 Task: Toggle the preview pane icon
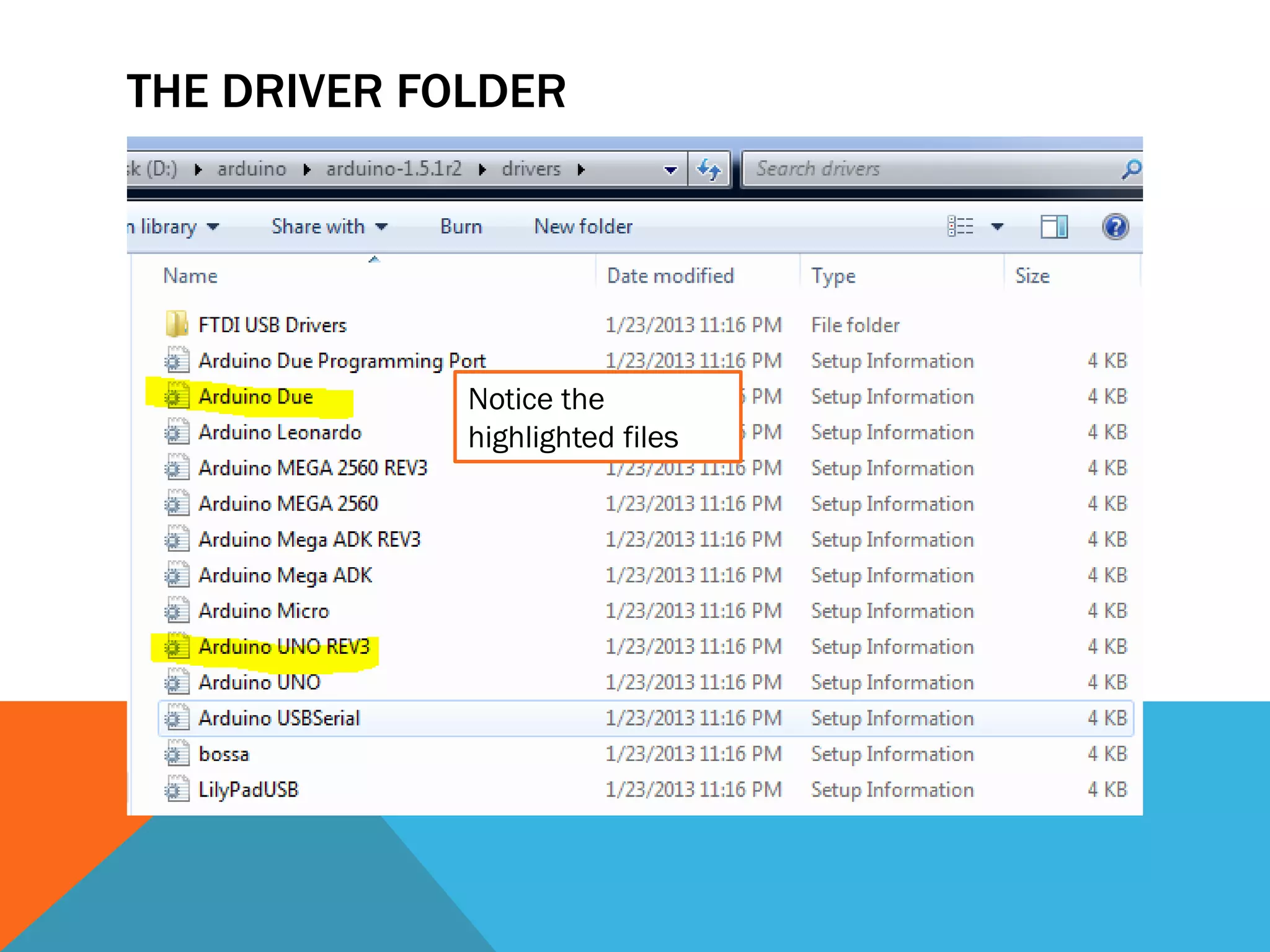click(1054, 227)
